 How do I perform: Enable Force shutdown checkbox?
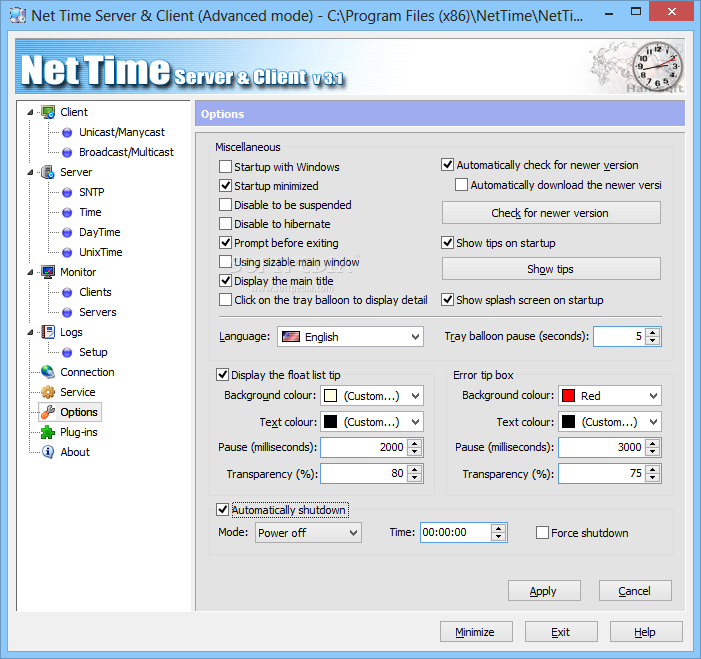coord(542,532)
